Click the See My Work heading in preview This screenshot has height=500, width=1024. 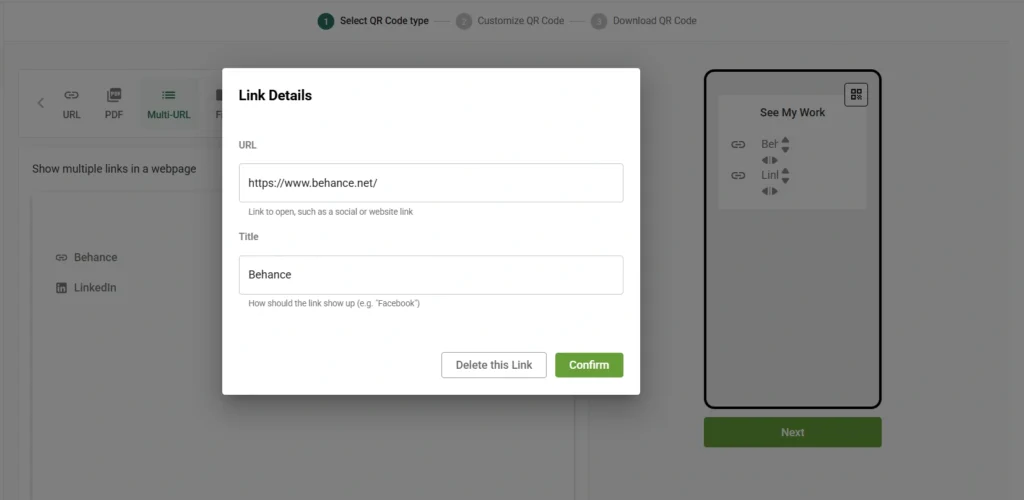(792, 112)
